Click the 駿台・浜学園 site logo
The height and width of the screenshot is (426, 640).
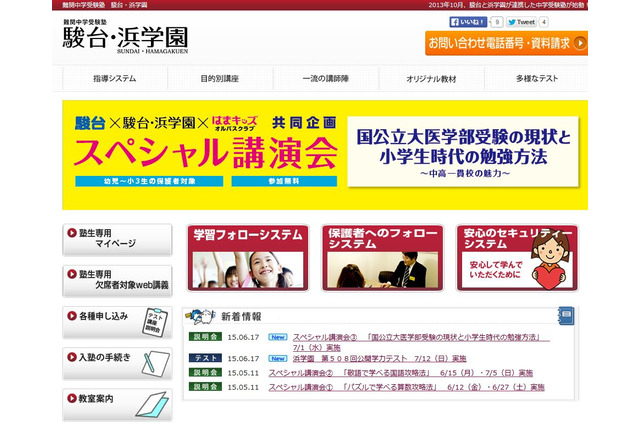coord(125,36)
